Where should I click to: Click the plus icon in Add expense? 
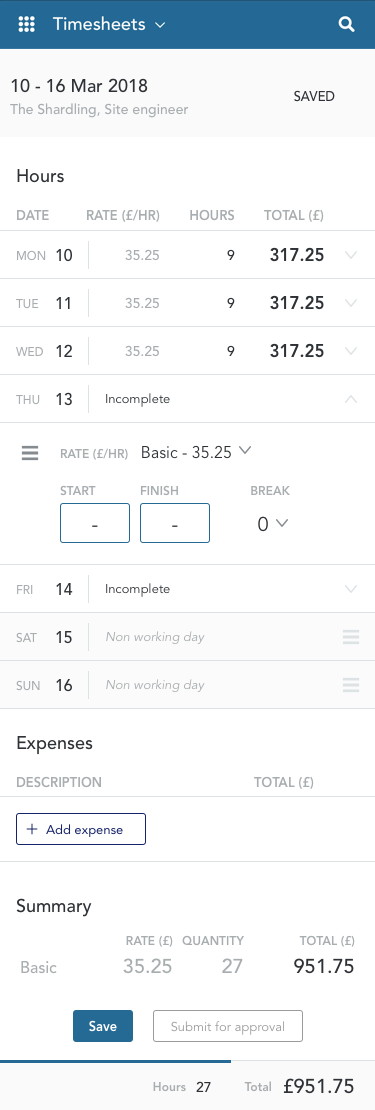coord(31,830)
